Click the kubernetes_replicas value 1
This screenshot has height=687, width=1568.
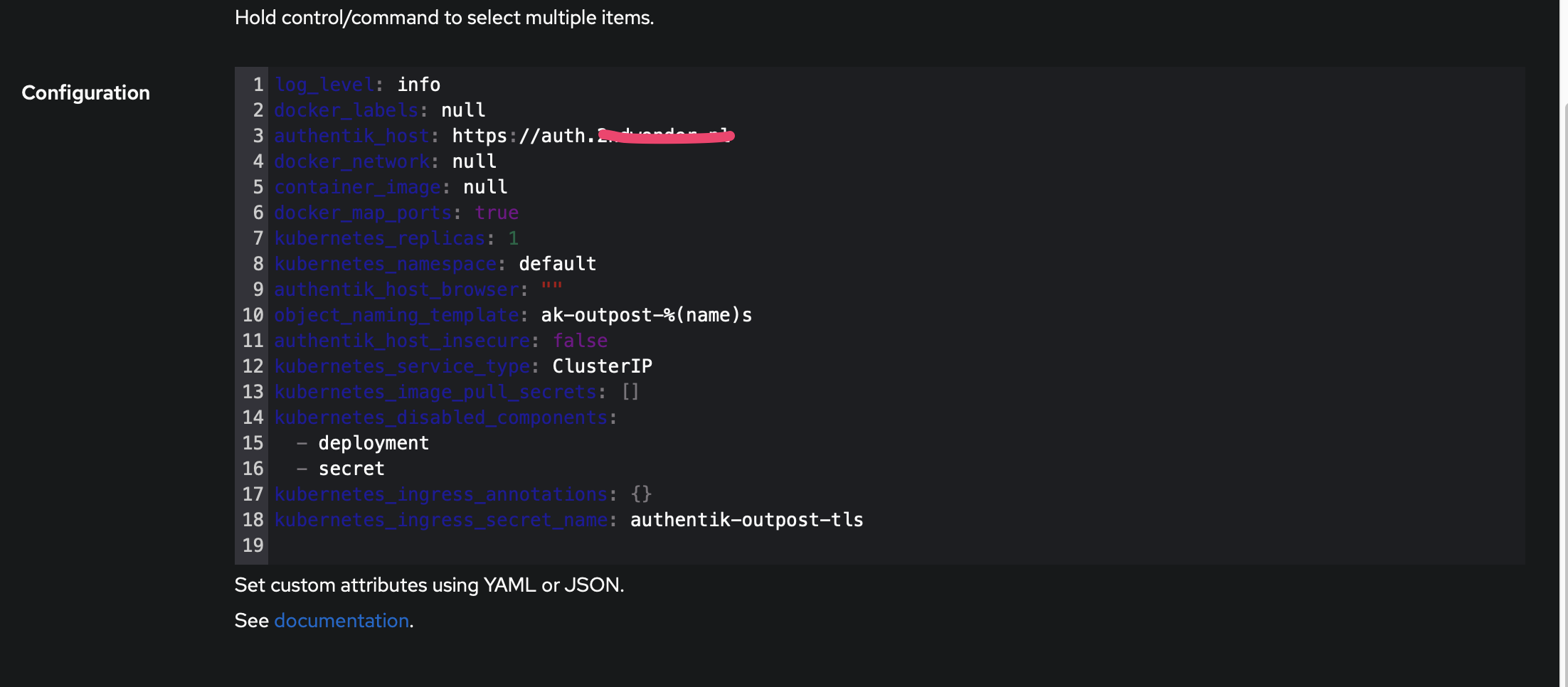[513, 238]
